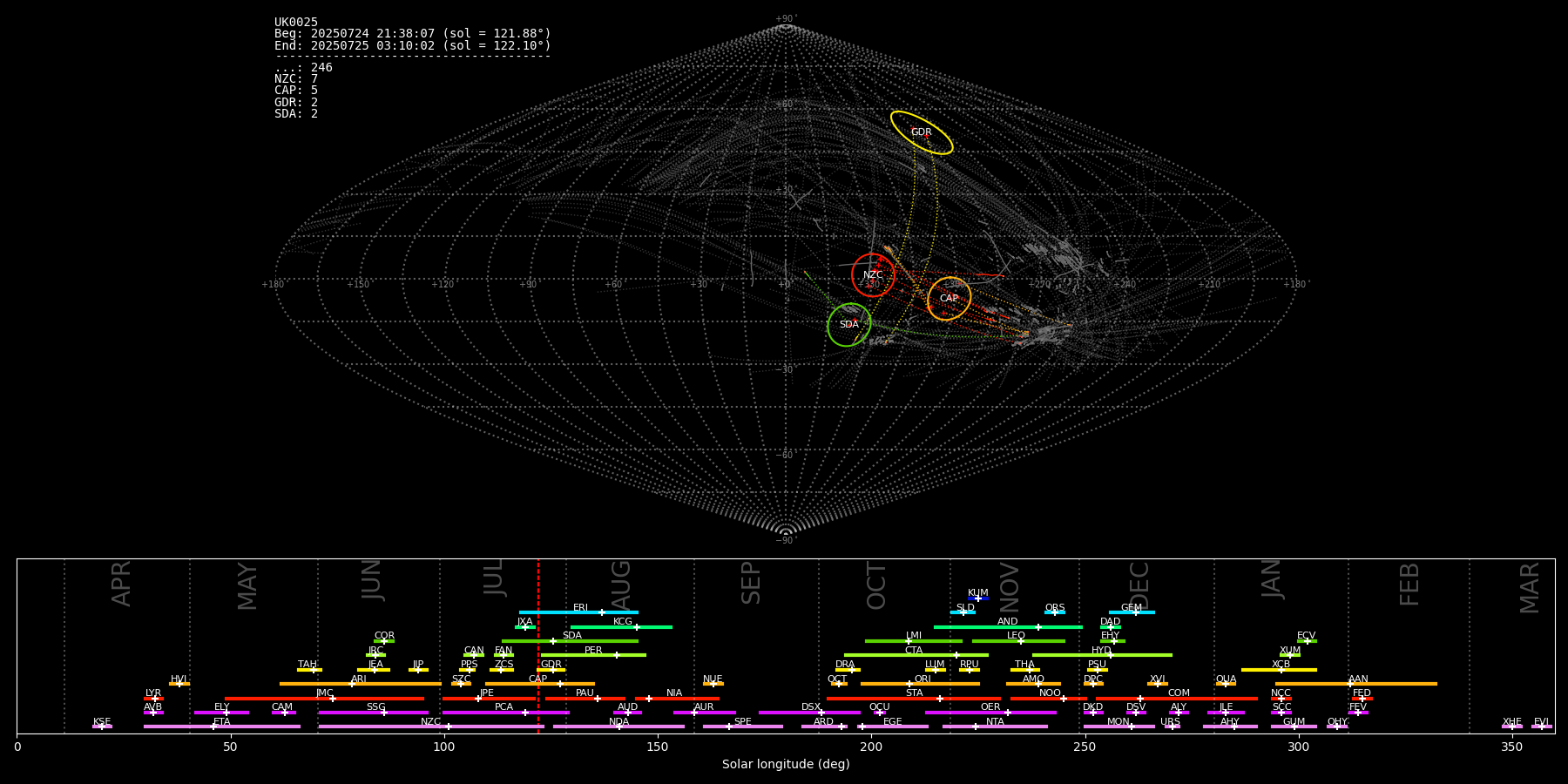Click the 'End: 20250725 03:10:02' header line

tap(413, 45)
